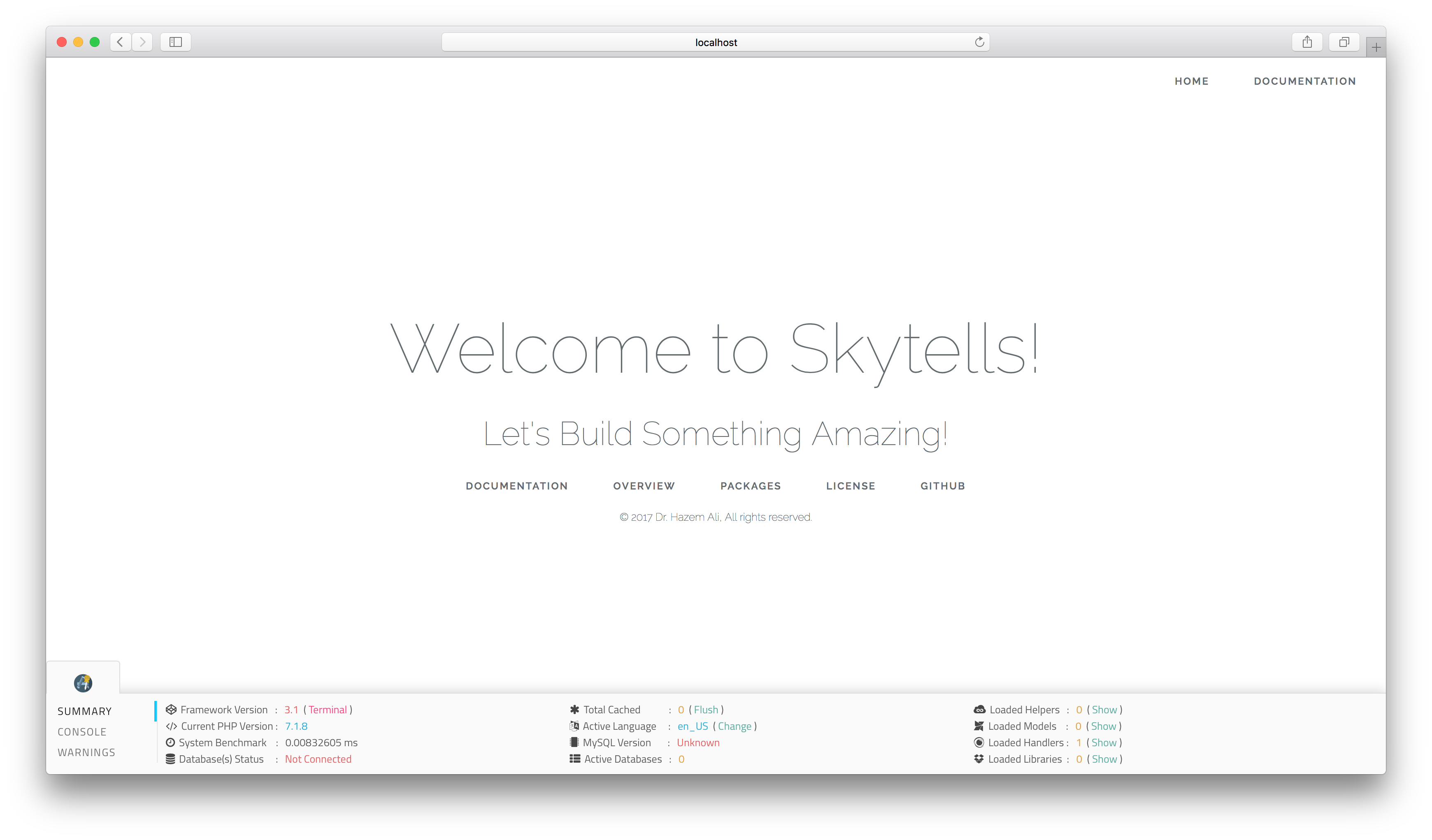Click the Loaded Models icon
This screenshot has width=1432, height=840.
click(979, 726)
